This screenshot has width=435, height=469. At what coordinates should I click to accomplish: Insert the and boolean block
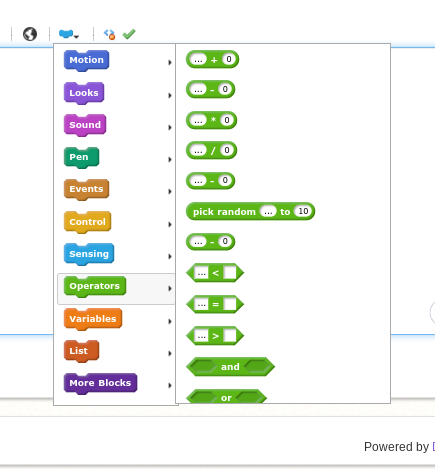point(230,367)
